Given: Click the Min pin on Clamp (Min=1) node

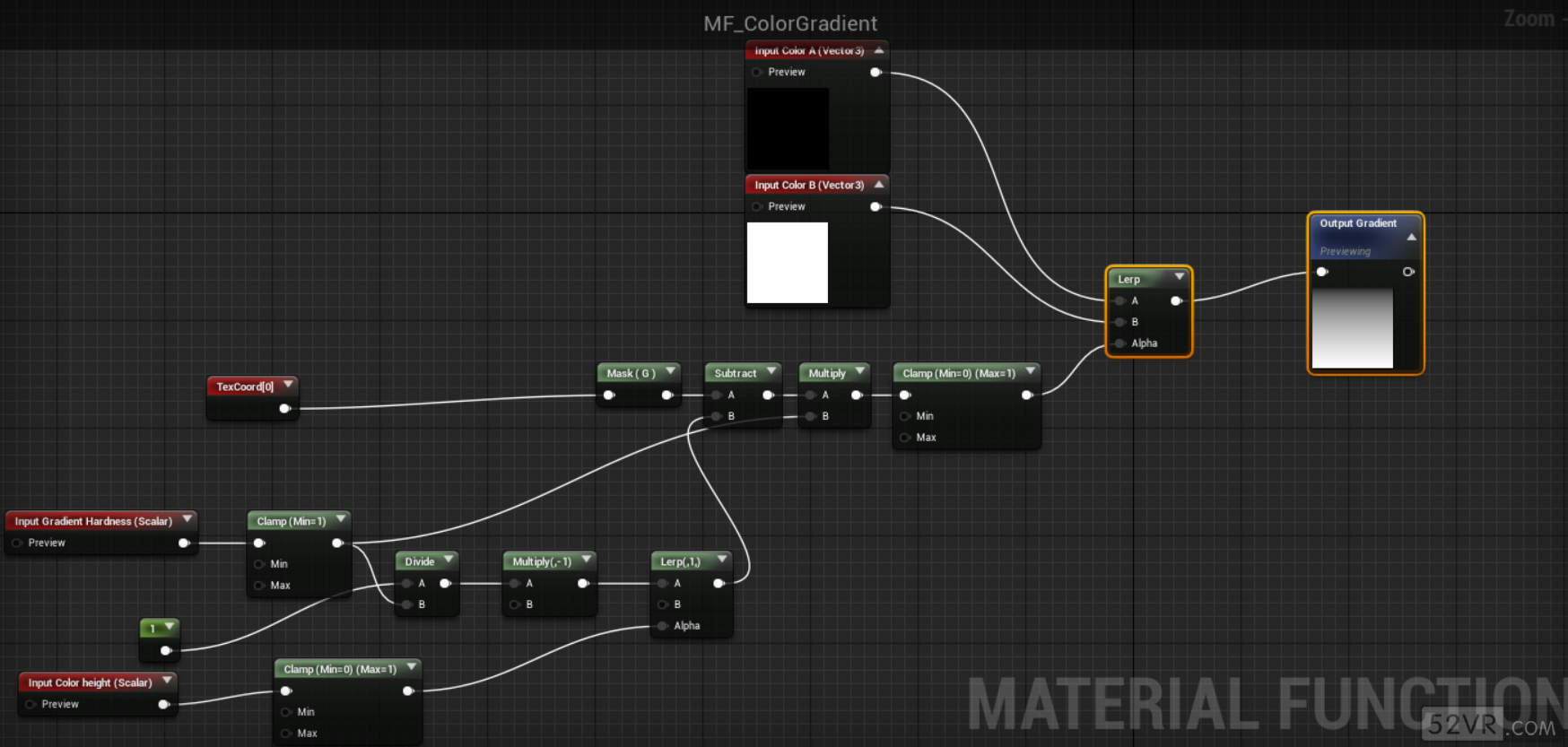Looking at the screenshot, I should pos(259,564).
